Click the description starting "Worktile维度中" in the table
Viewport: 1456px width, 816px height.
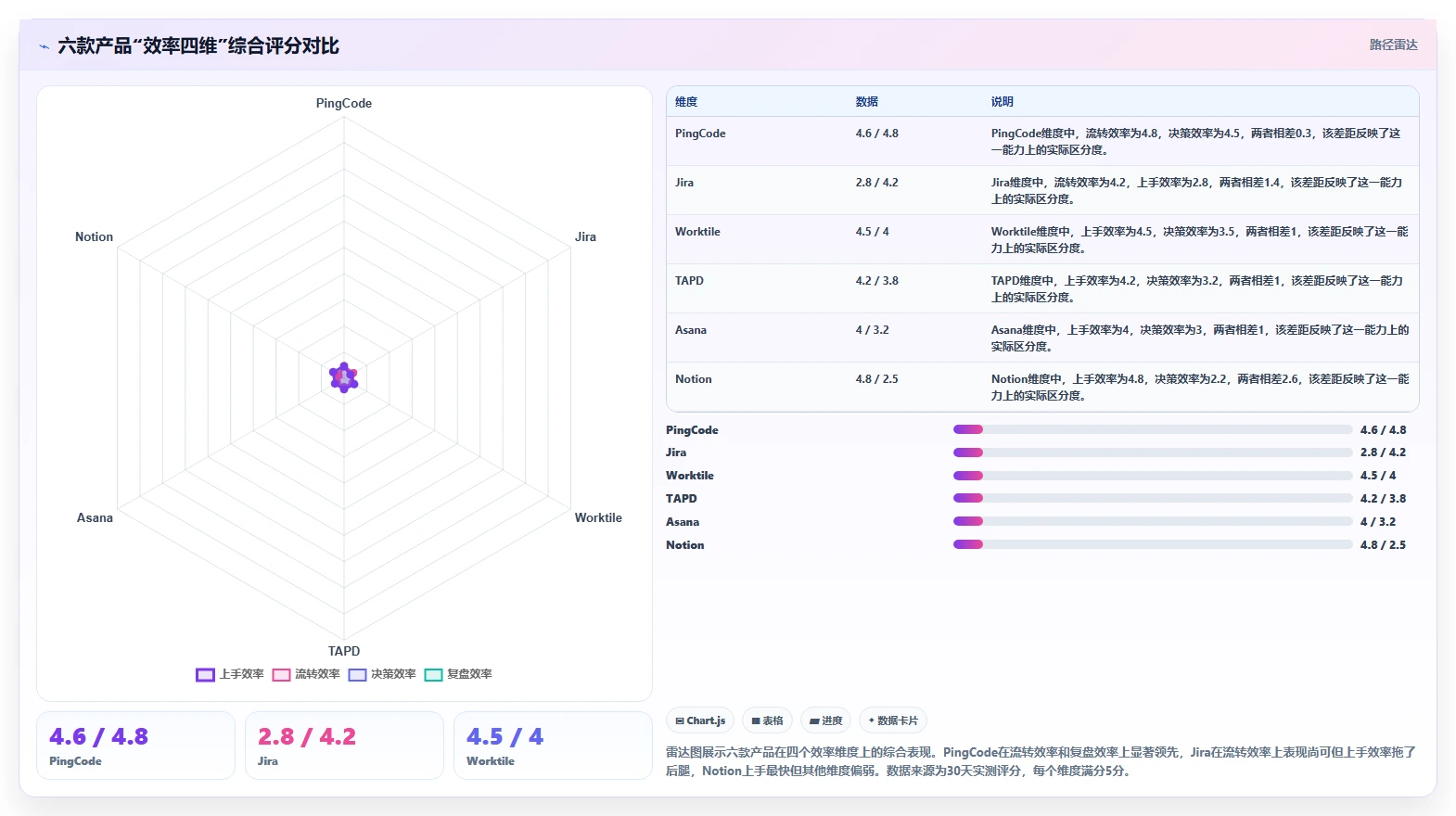(1200, 240)
